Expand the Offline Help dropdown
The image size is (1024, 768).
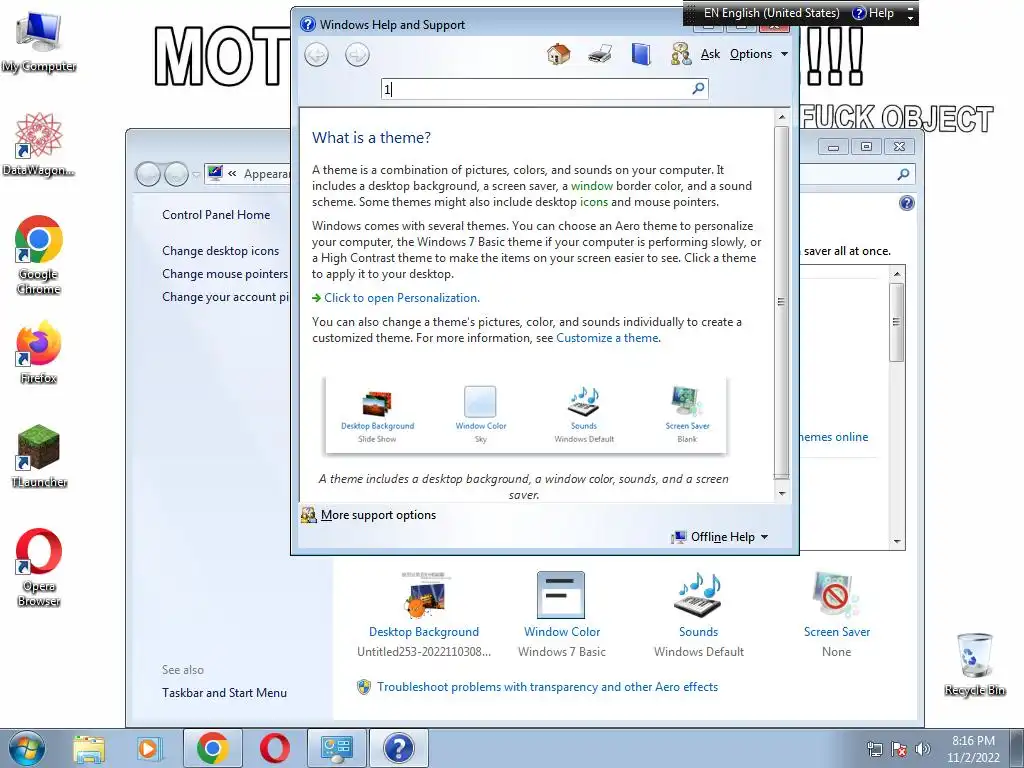pos(720,537)
